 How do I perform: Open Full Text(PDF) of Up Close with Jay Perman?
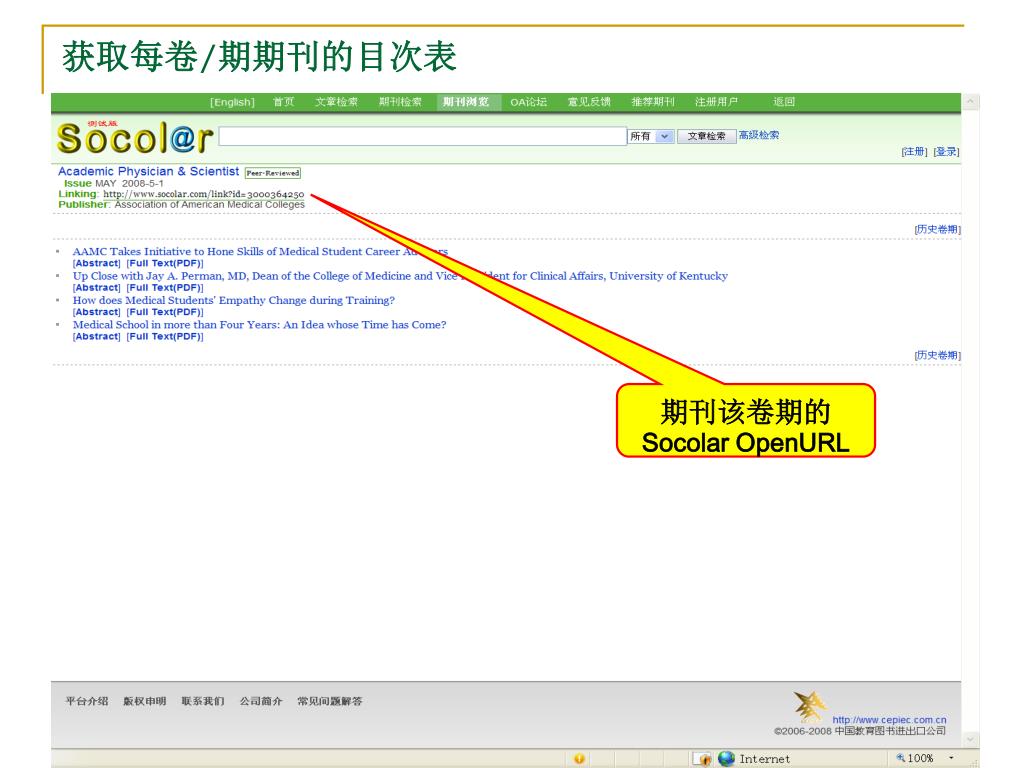165,287
